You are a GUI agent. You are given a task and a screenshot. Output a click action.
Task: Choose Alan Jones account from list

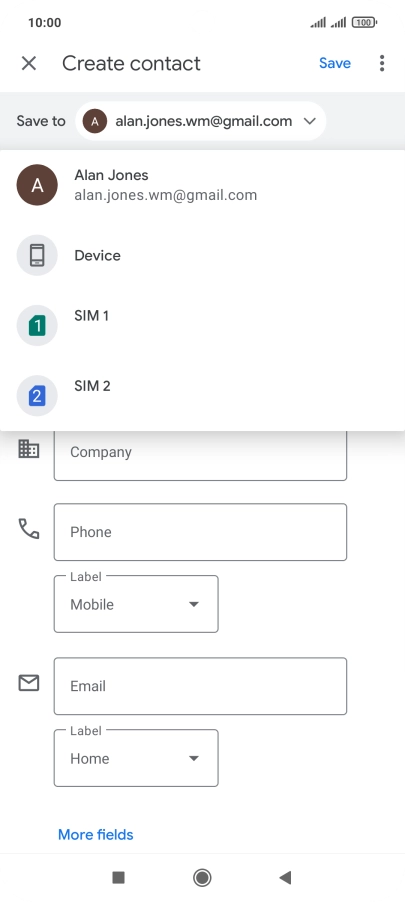pyautogui.click(x=202, y=185)
